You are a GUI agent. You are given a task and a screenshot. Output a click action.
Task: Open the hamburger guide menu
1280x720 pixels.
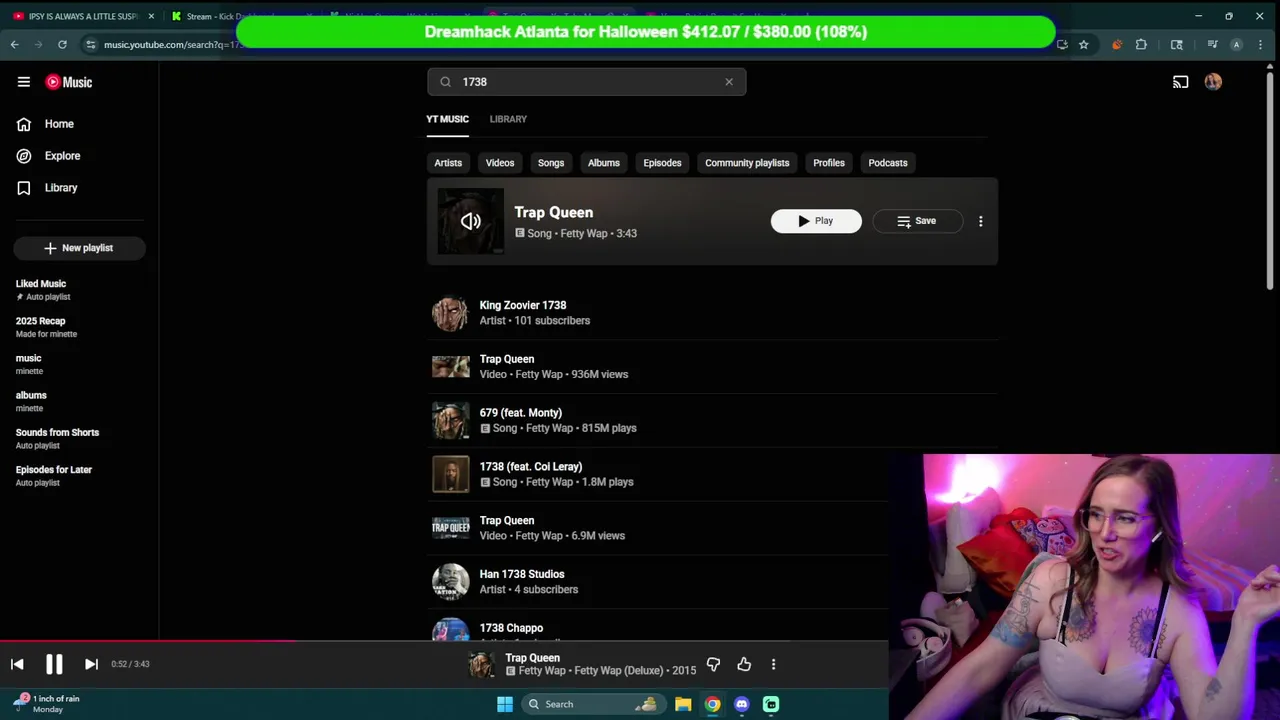coord(24,82)
